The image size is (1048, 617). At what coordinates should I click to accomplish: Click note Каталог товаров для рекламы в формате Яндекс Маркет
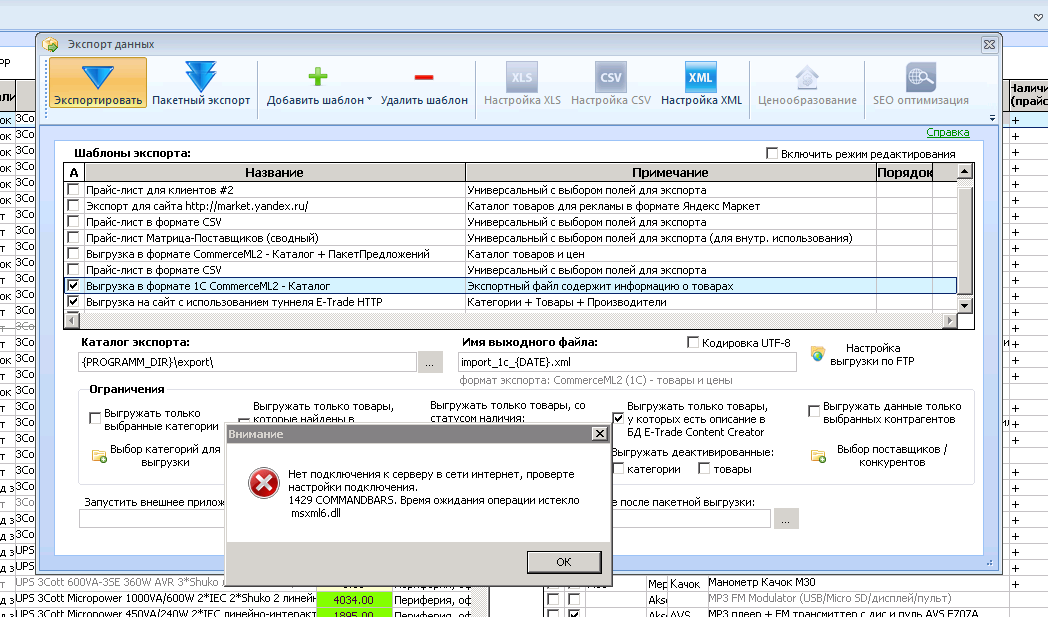coord(613,206)
